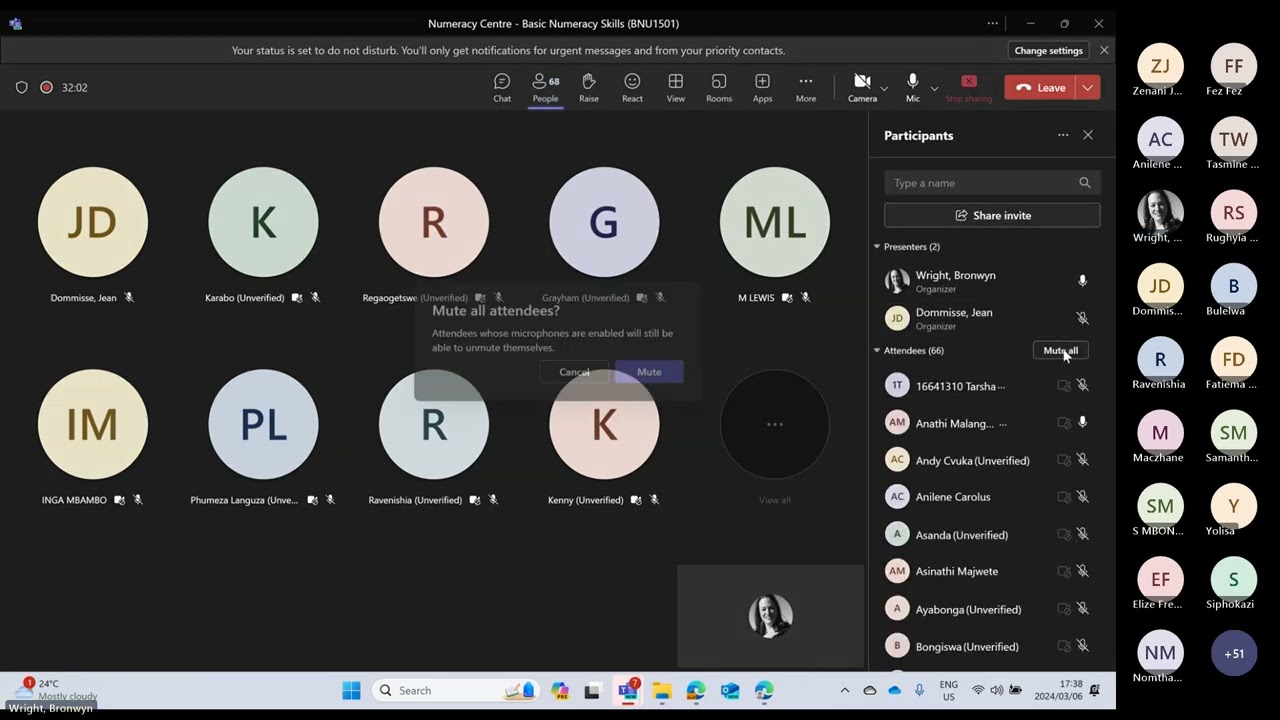Open the Chat panel
Image resolution: width=1280 pixels, height=720 pixels.
coord(502,87)
